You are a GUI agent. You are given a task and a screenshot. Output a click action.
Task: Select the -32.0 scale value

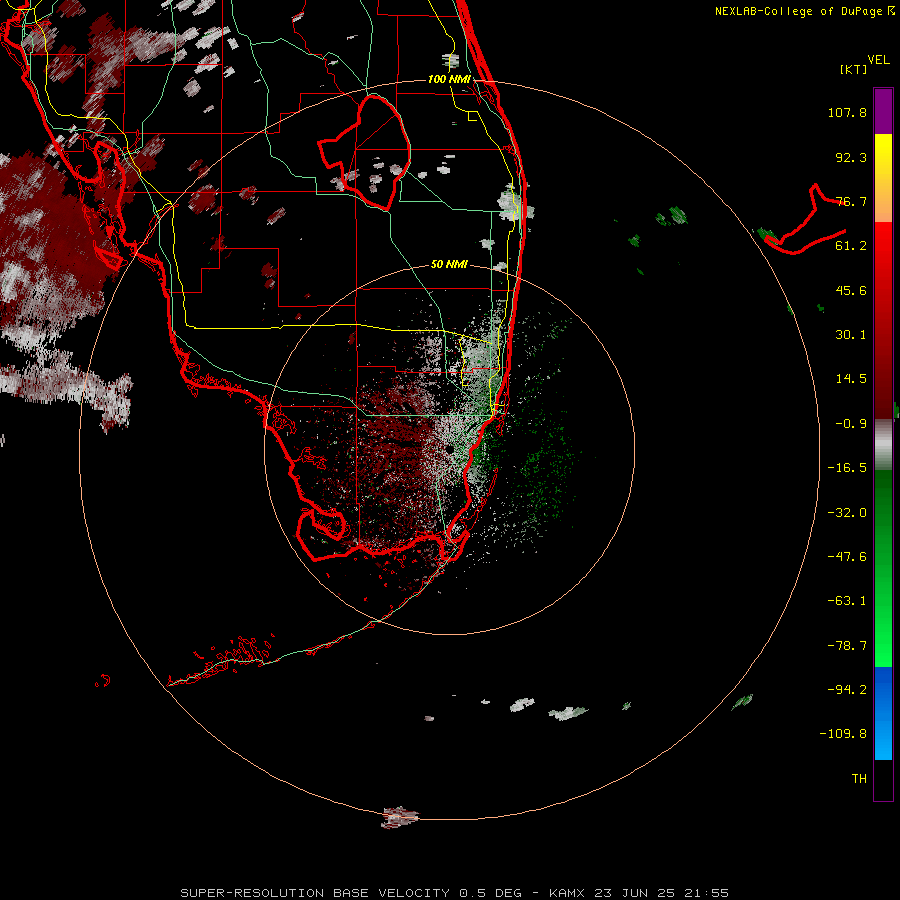pos(847,513)
